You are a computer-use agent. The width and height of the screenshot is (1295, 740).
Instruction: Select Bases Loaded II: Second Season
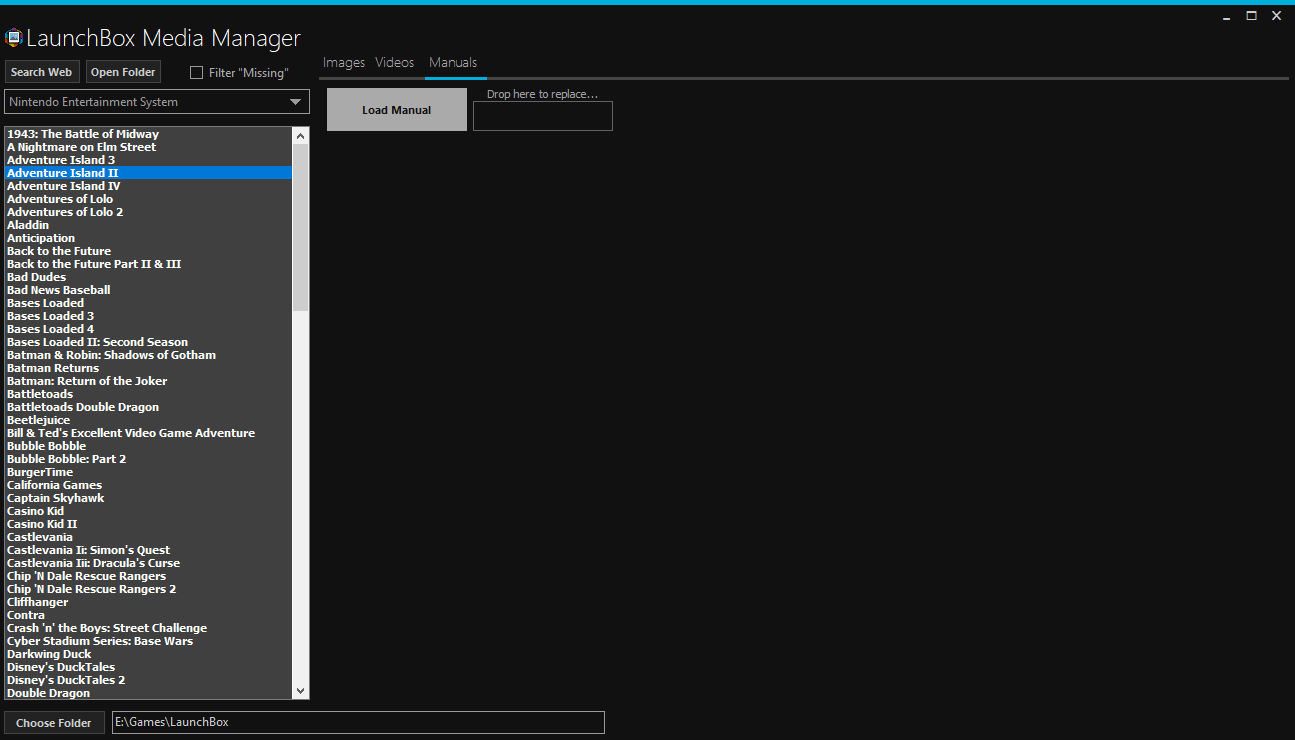pyautogui.click(x=148, y=342)
